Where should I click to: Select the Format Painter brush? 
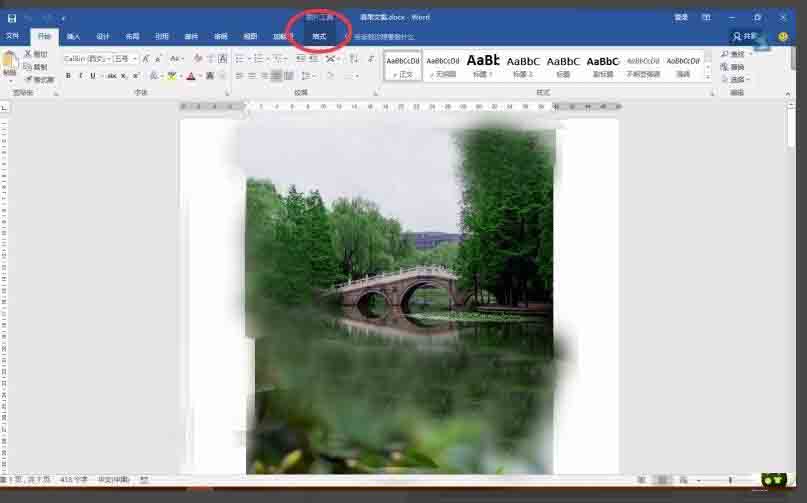tap(28, 79)
